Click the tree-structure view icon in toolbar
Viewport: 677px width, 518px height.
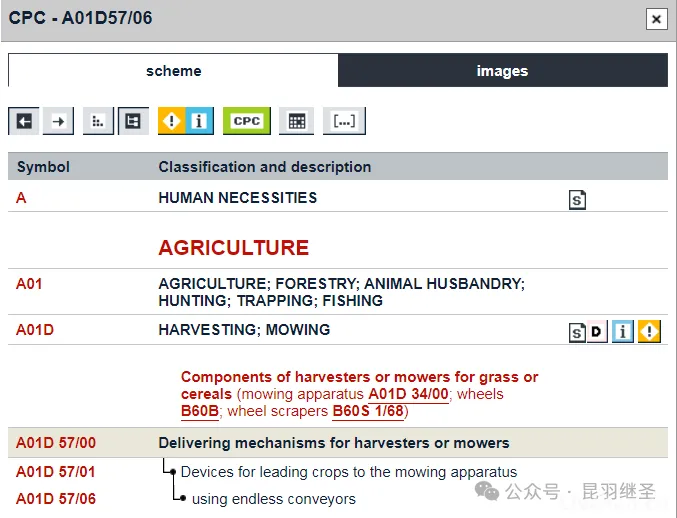[132, 121]
